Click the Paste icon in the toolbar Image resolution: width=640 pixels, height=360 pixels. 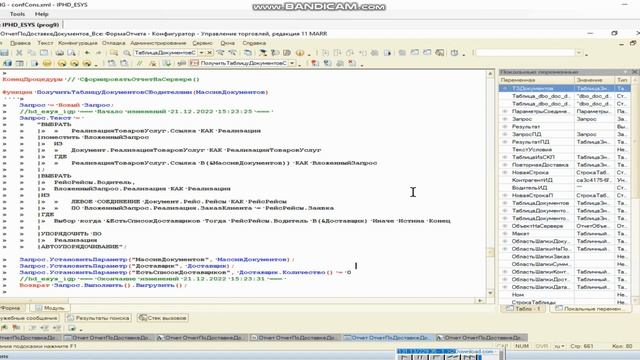pyautogui.click(x=44, y=53)
